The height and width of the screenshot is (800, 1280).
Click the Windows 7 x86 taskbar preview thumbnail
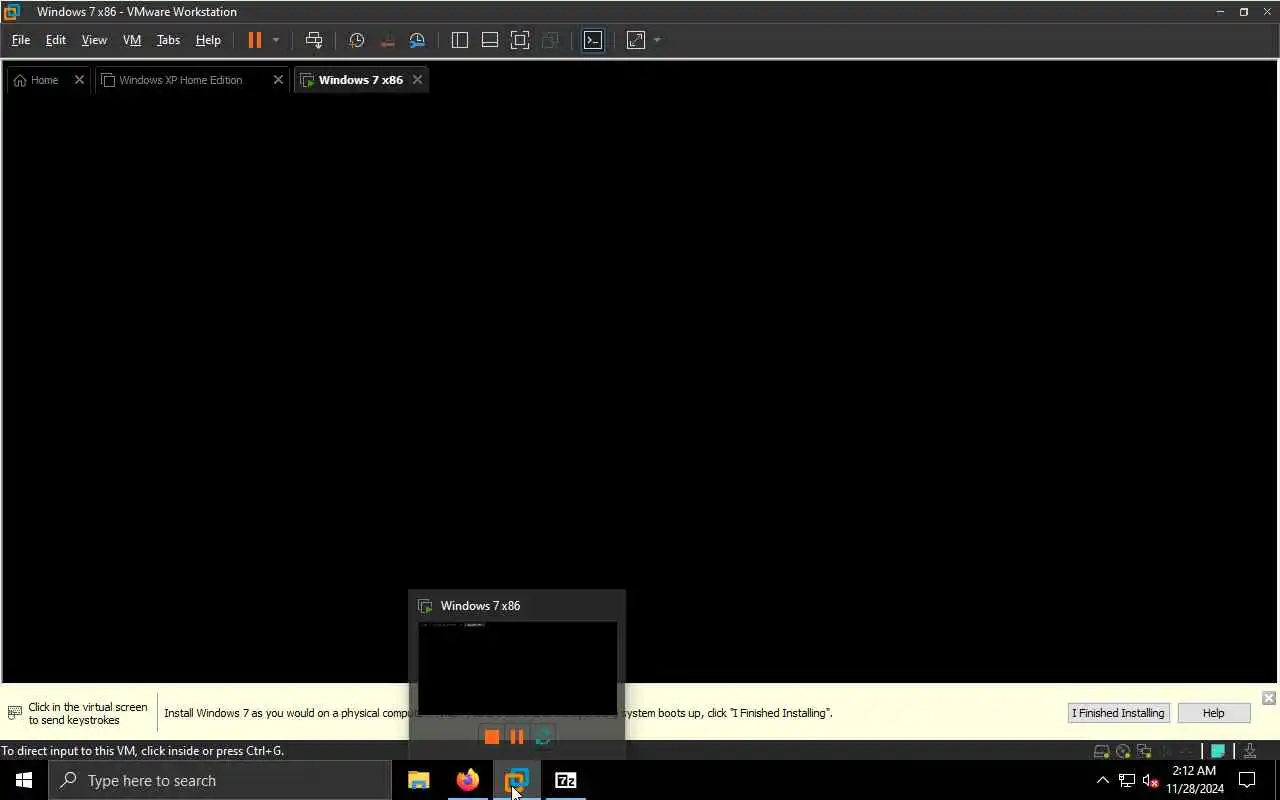click(x=517, y=668)
